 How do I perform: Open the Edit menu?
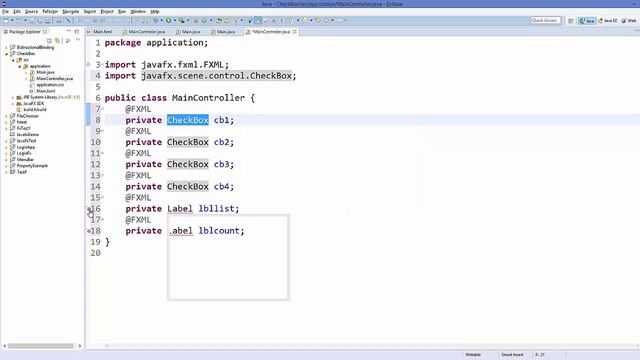point(17,11)
